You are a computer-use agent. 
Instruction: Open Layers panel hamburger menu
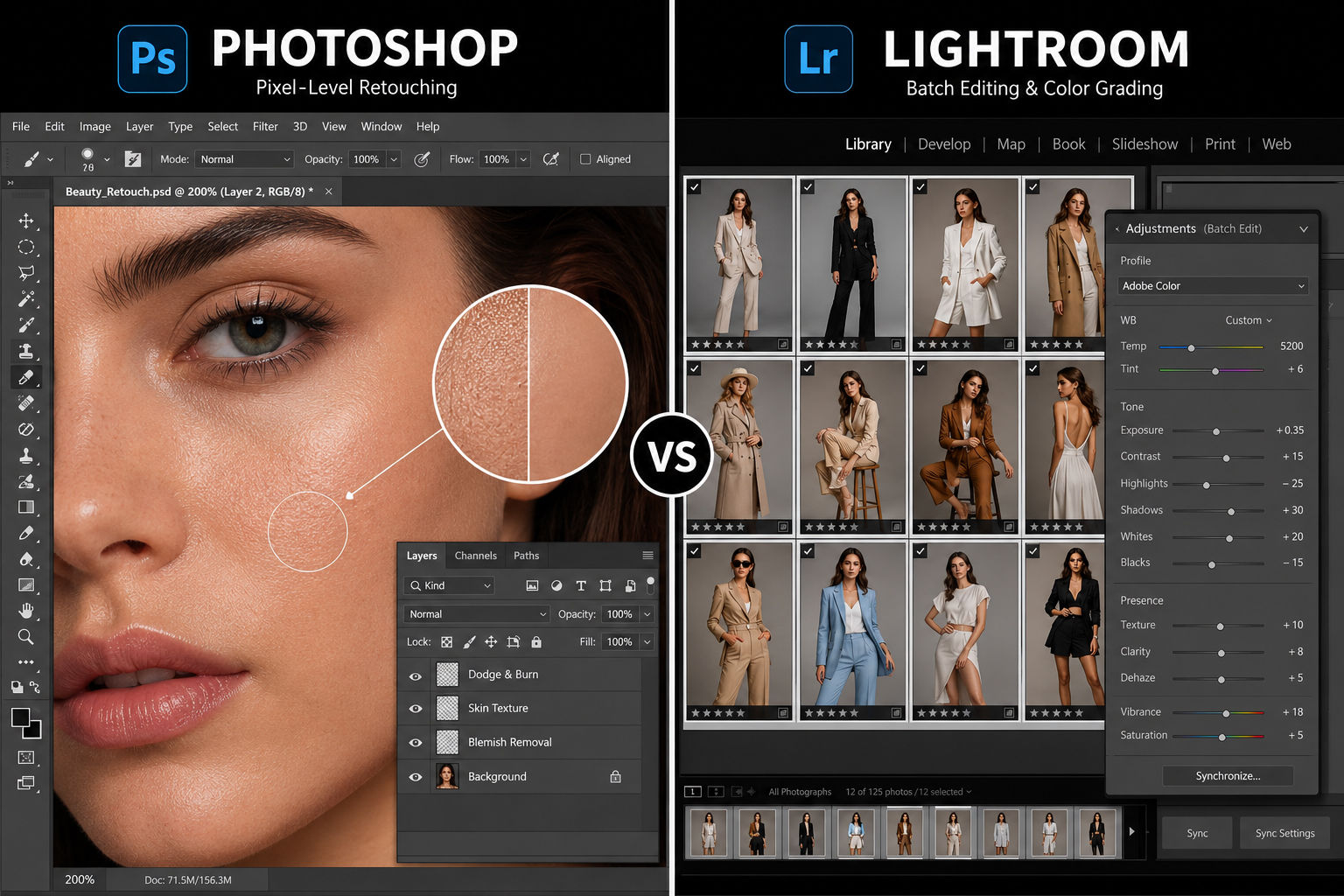tap(647, 556)
